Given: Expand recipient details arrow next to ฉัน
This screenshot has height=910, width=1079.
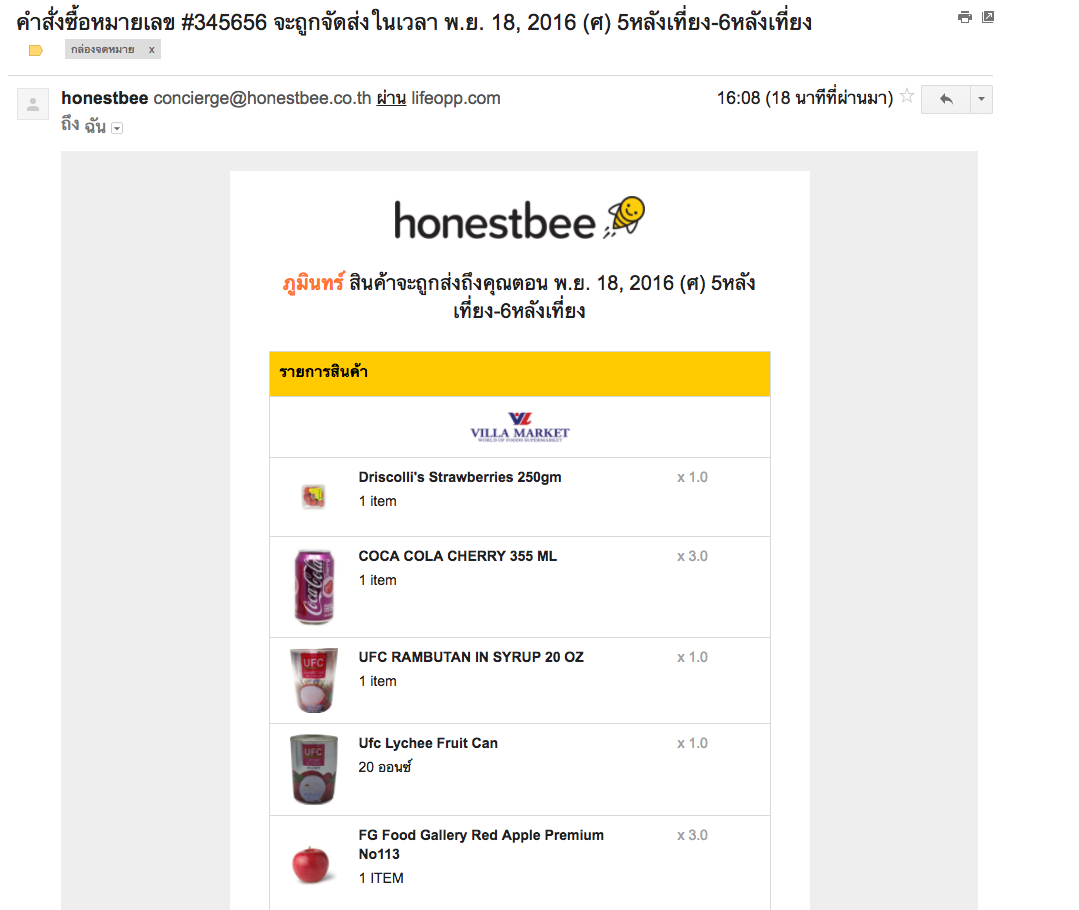Looking at the screenshot, I should (117, 128).
